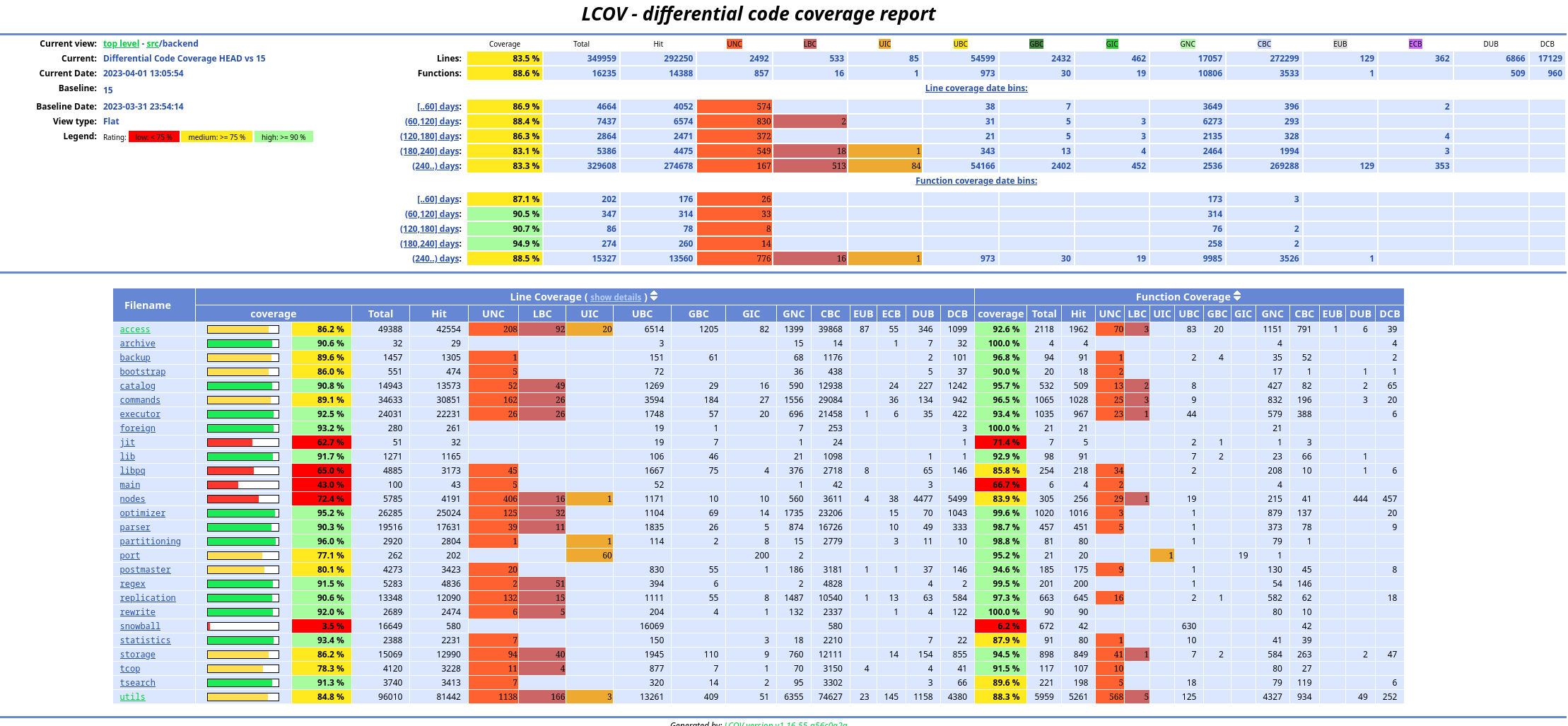Open the 'replication' directory entry
1568x726 pixels.
click(x=147, y=598)
